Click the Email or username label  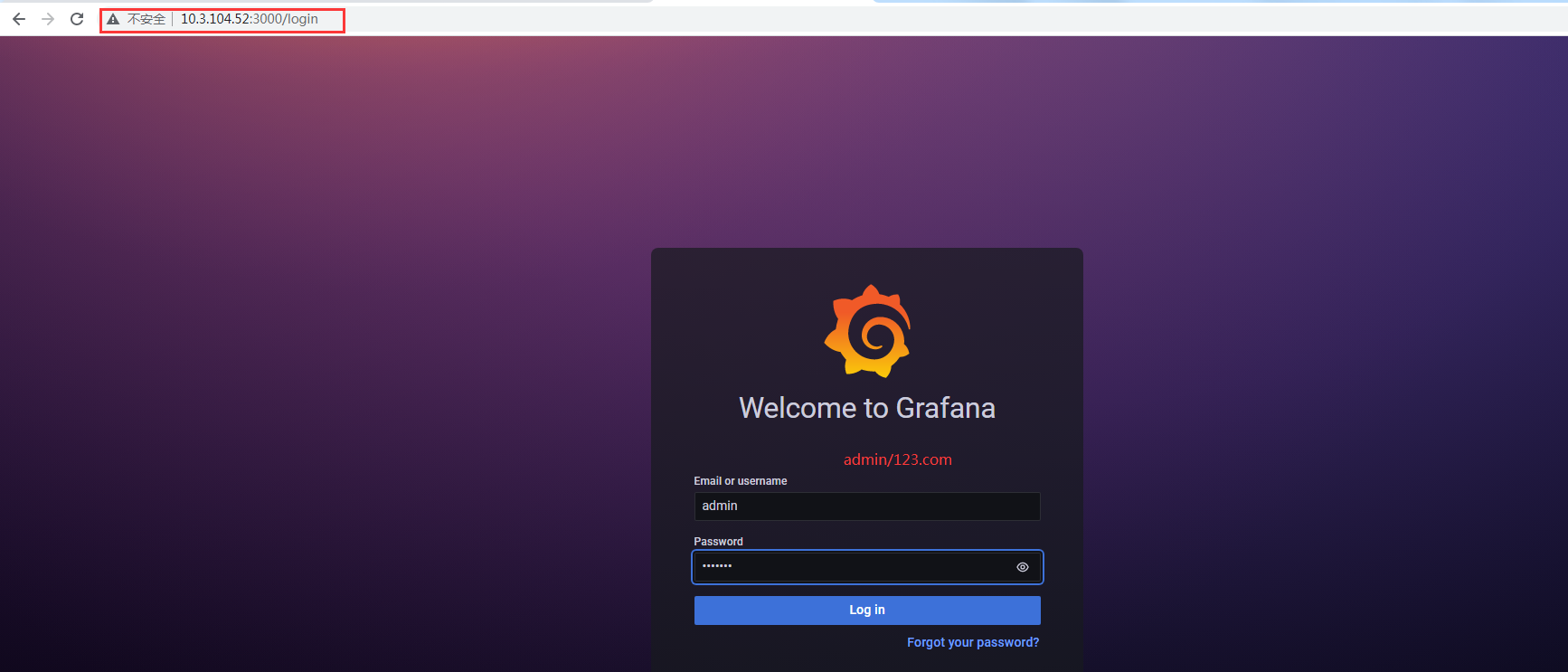tap(741, 481)
